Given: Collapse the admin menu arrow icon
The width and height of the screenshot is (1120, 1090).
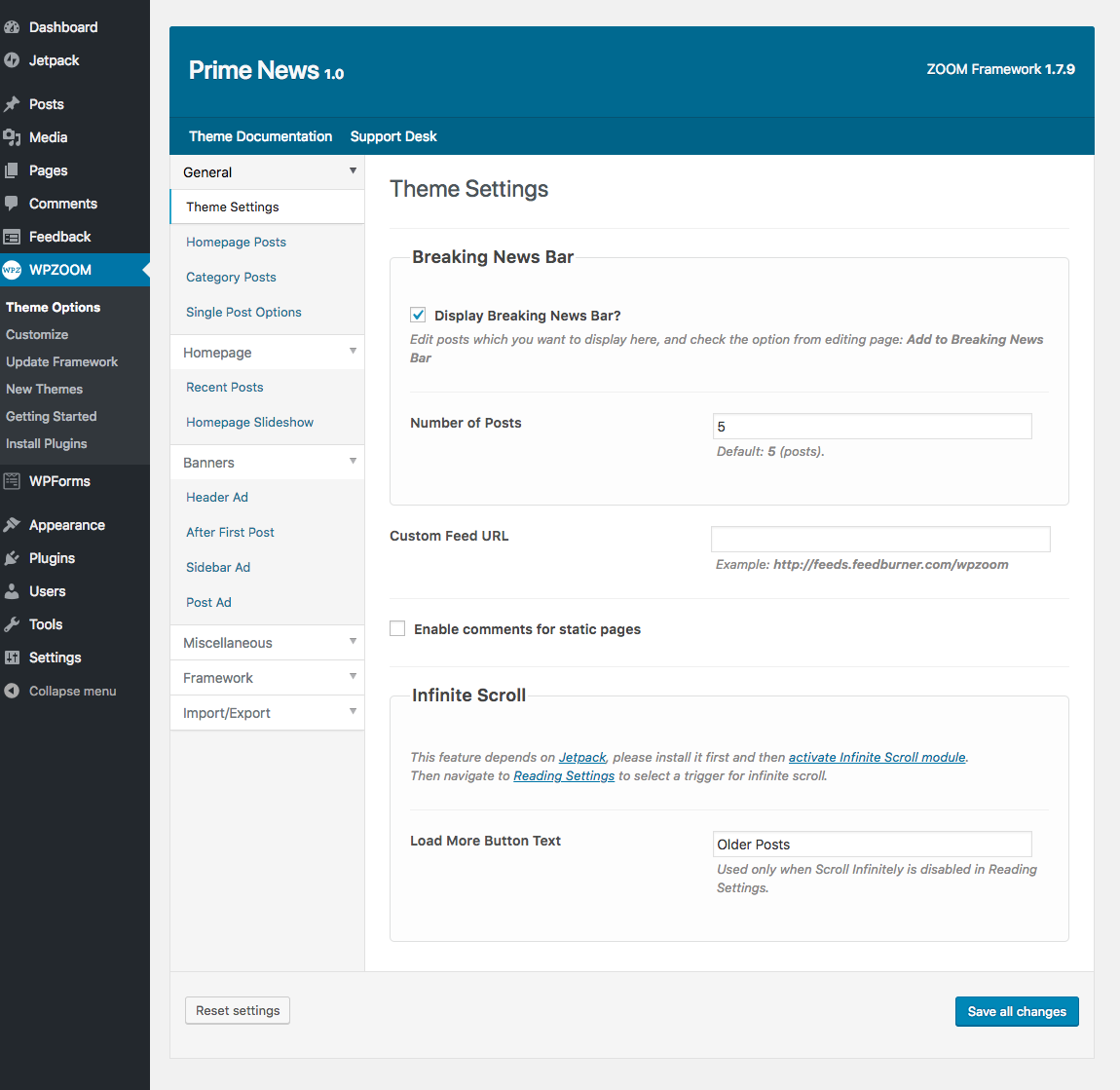Looking at the screenshot, I should [x=12, y=691].
